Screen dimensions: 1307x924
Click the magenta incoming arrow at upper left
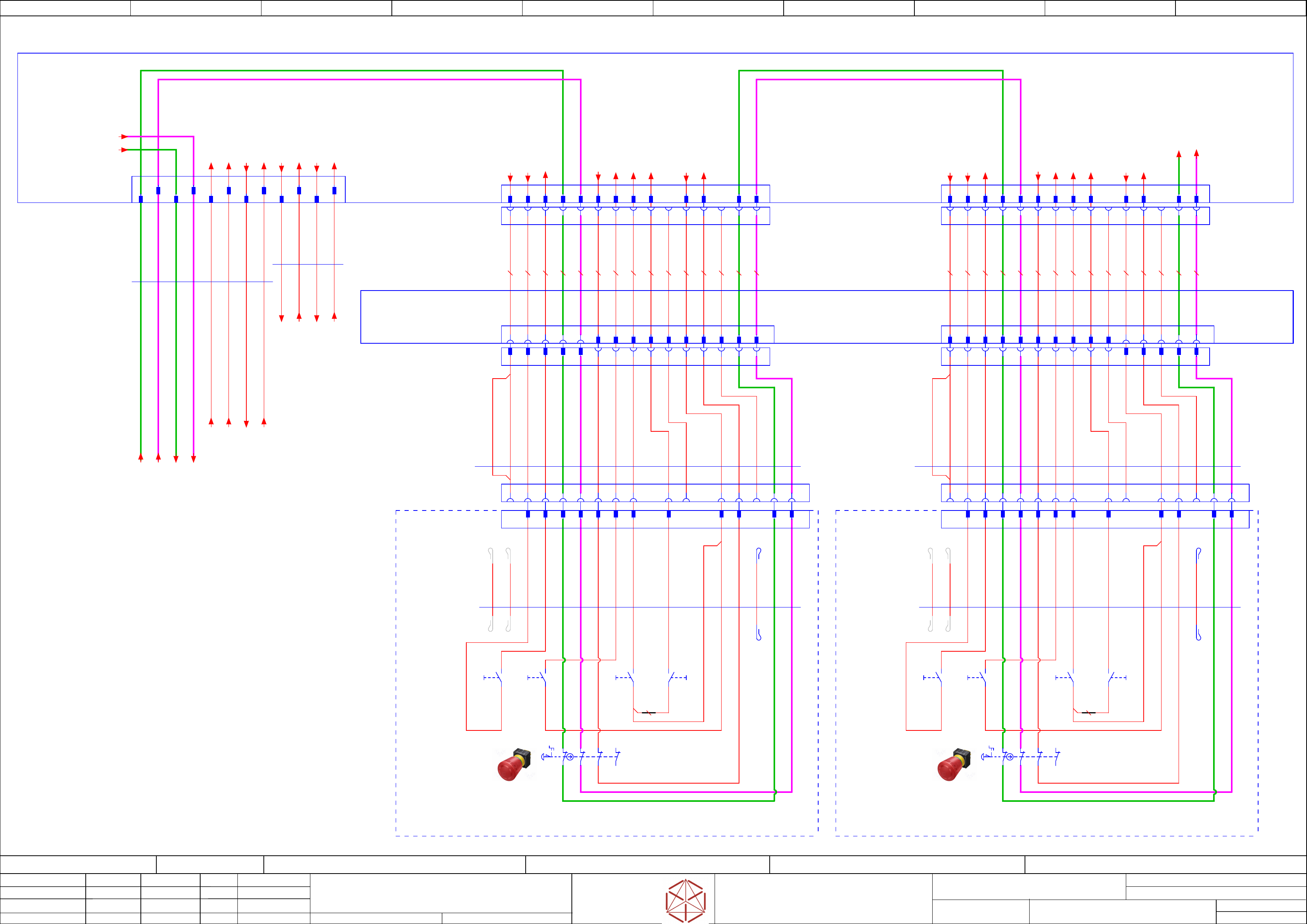click(123, 137)
